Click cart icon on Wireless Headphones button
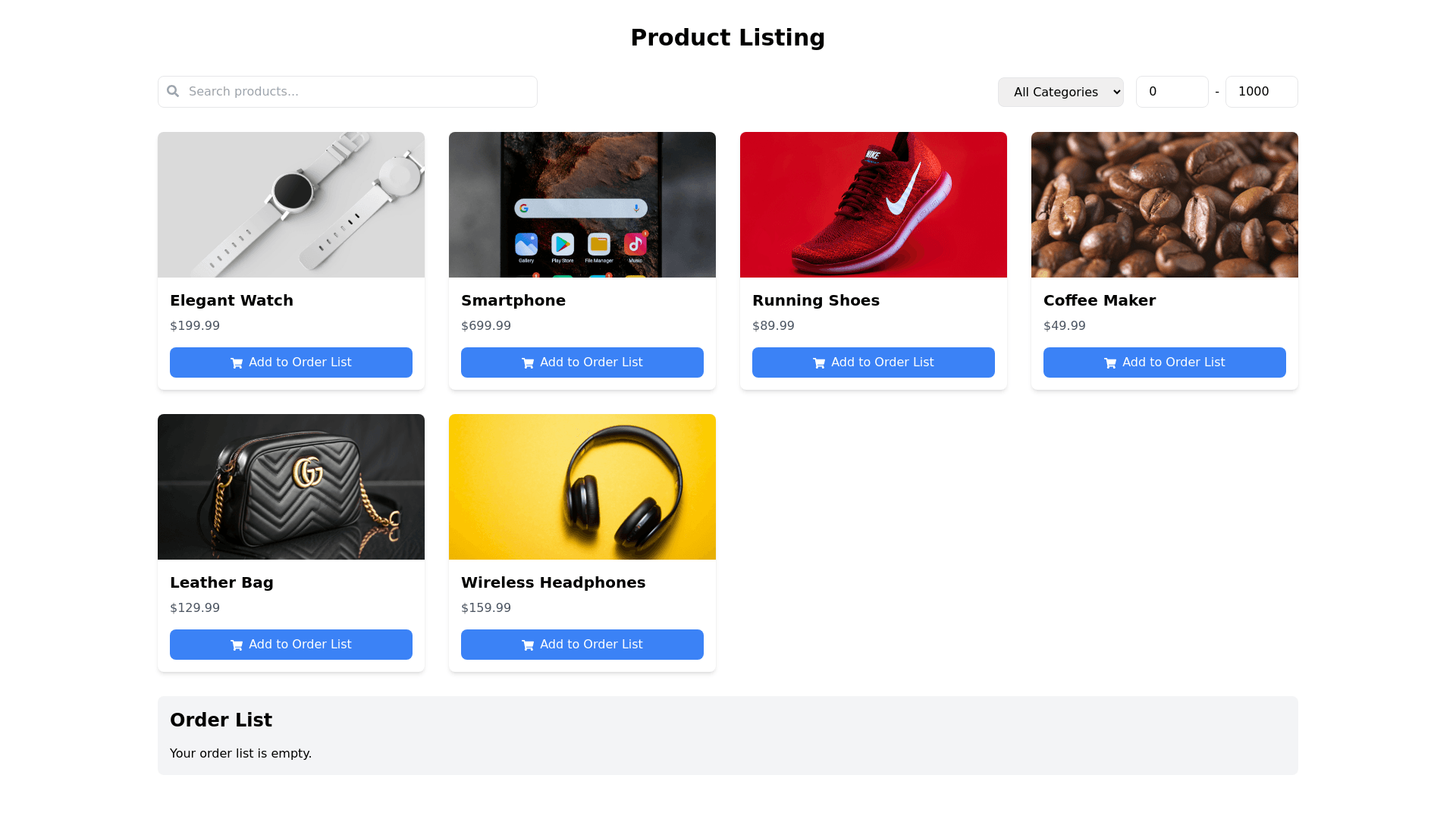 point(528,645)
